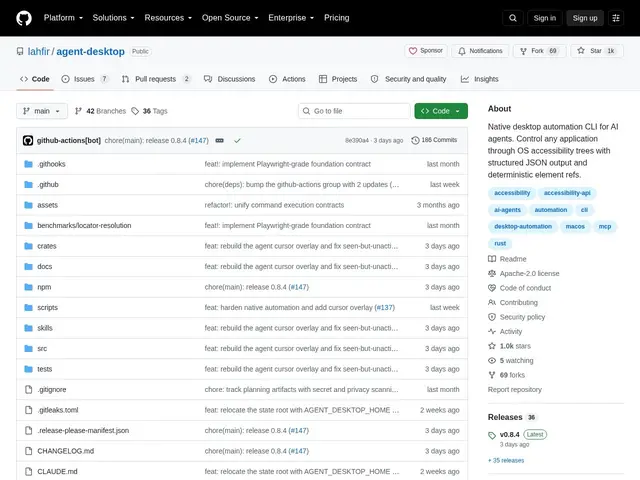
Task: Open the .release-please-manifest.json file
Action: tap(83, 431)
